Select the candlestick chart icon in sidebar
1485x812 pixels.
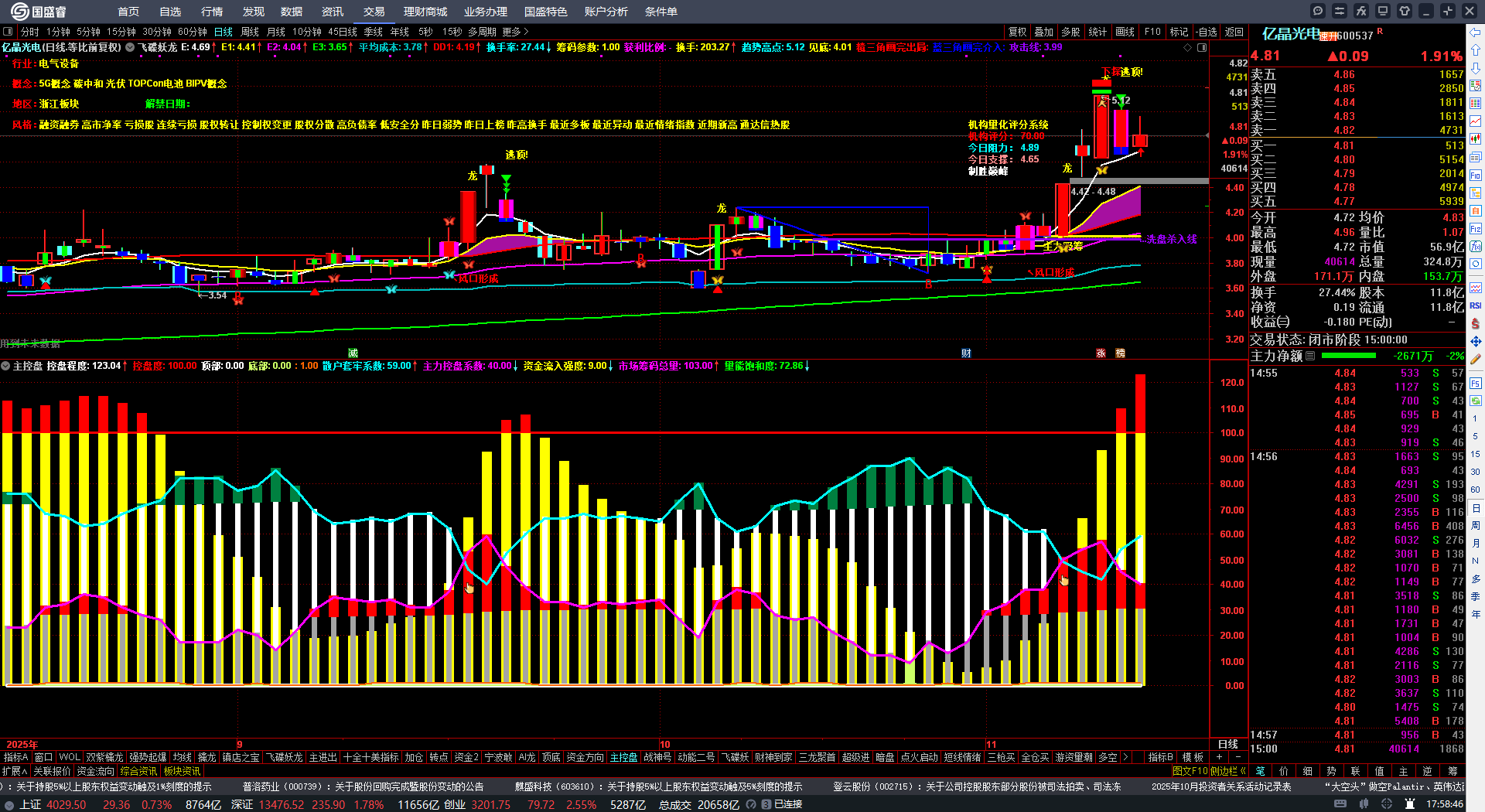point(1476,139)
